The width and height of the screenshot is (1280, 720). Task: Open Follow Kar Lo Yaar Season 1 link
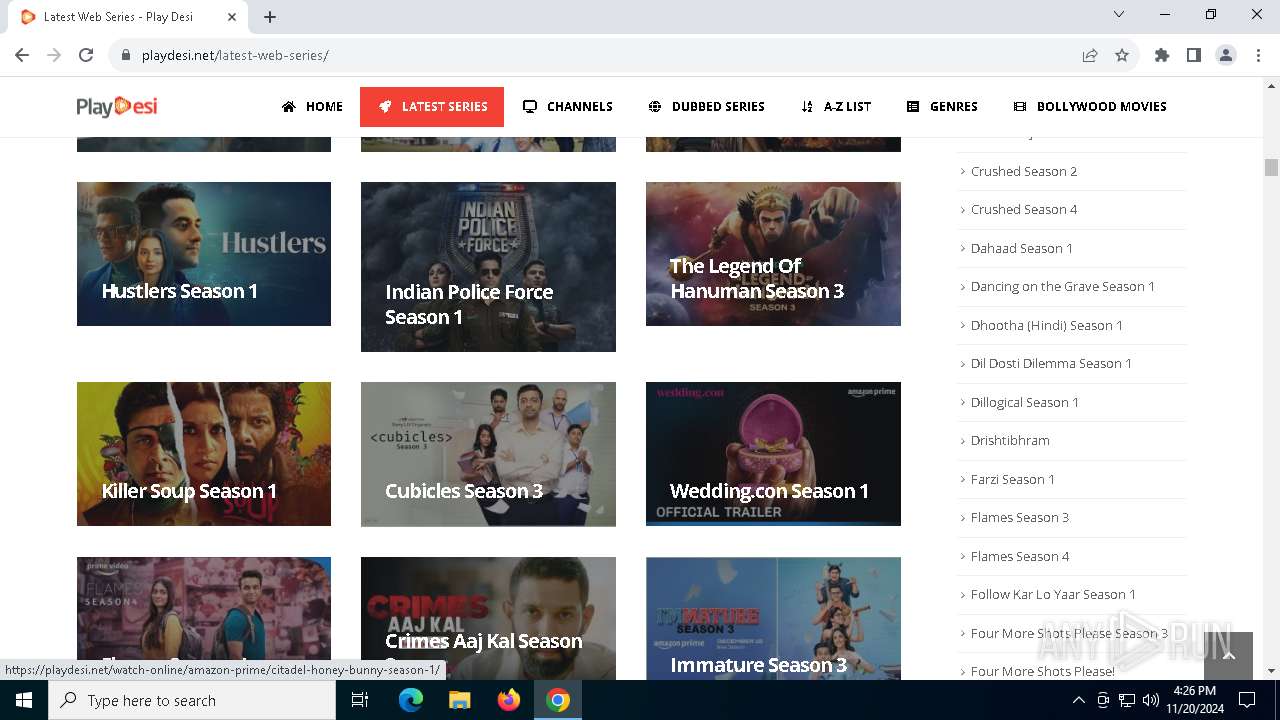coord(1053,594)
